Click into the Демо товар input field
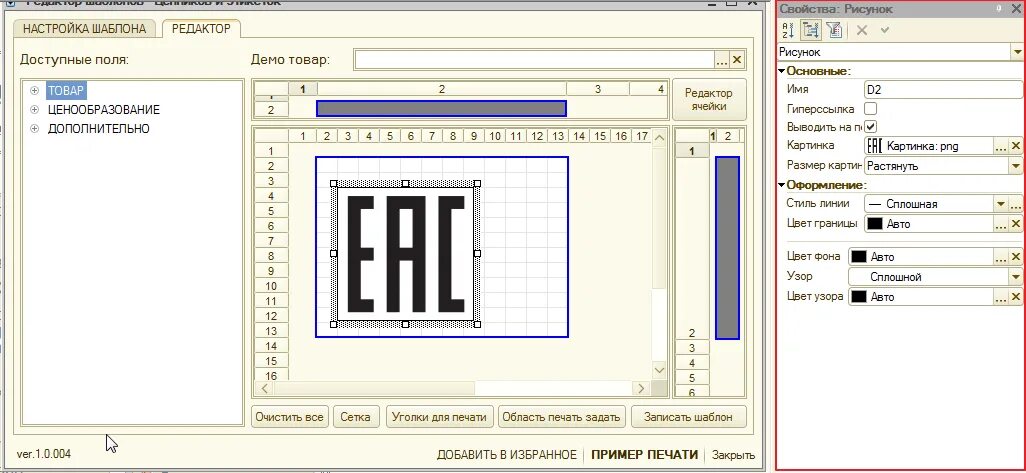Screen dimensions: 1026x473 pos(534,60)
